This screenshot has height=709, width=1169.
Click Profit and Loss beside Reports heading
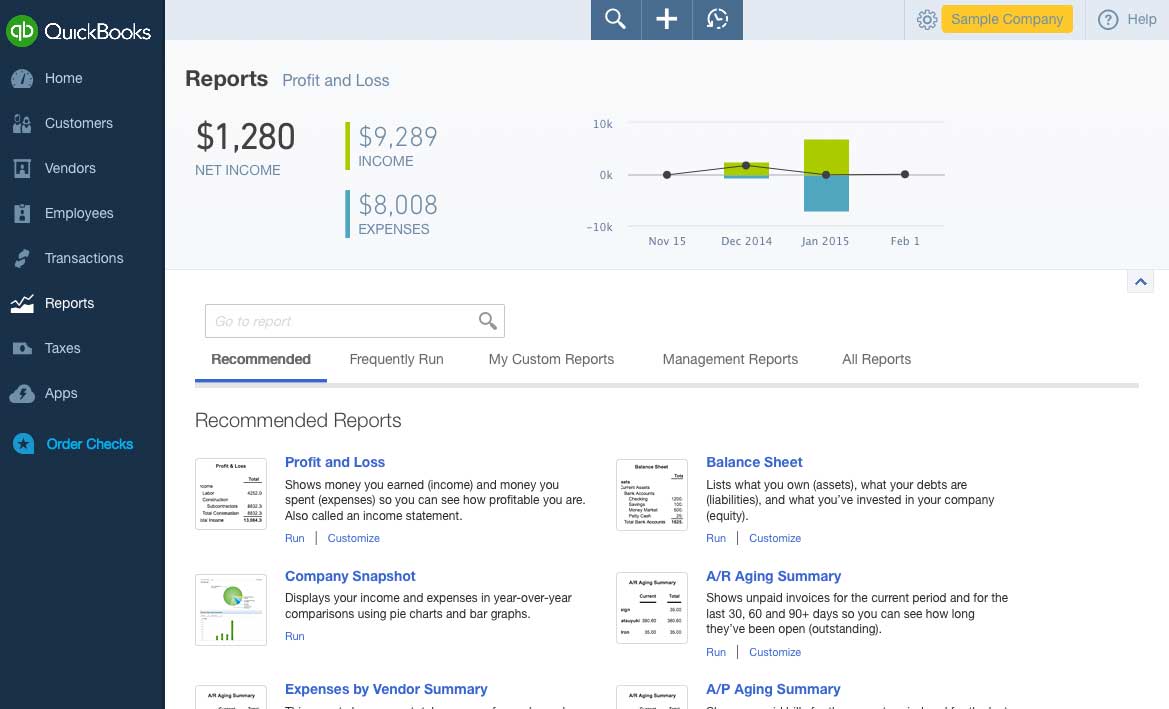335,81
